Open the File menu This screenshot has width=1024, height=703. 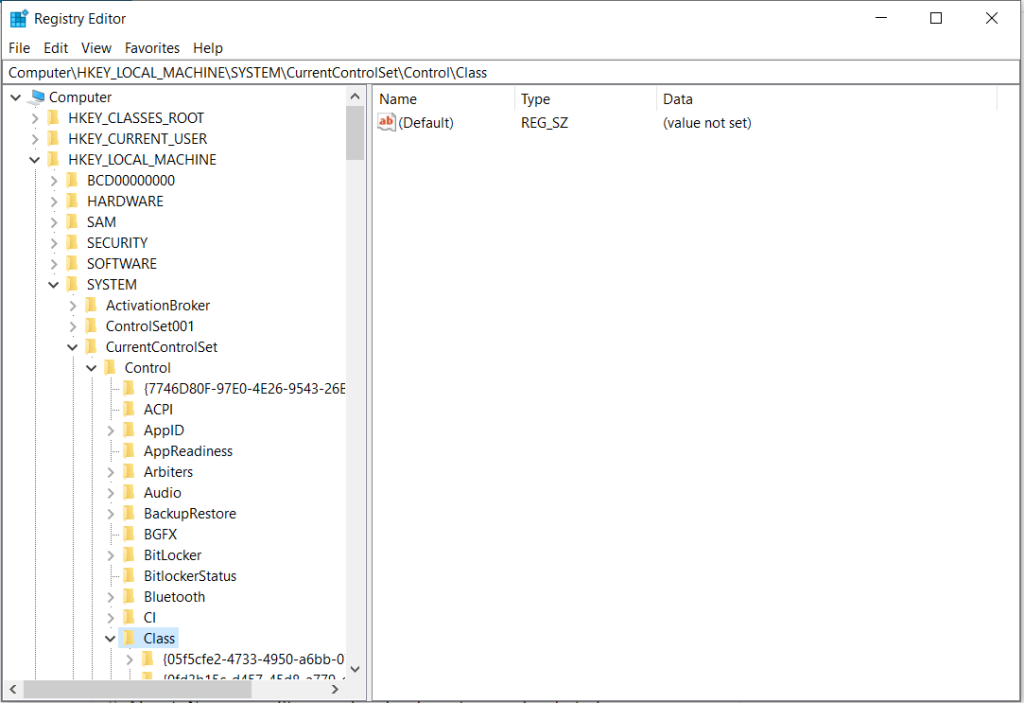click(x=19, y=48)
